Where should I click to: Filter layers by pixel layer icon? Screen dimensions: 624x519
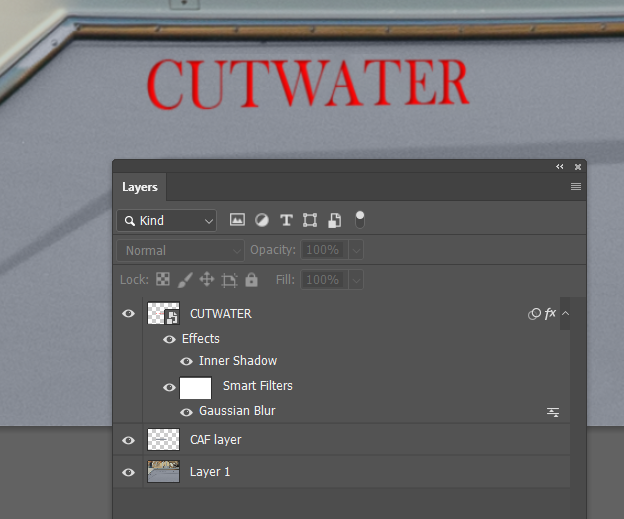(x=237, y=220)
